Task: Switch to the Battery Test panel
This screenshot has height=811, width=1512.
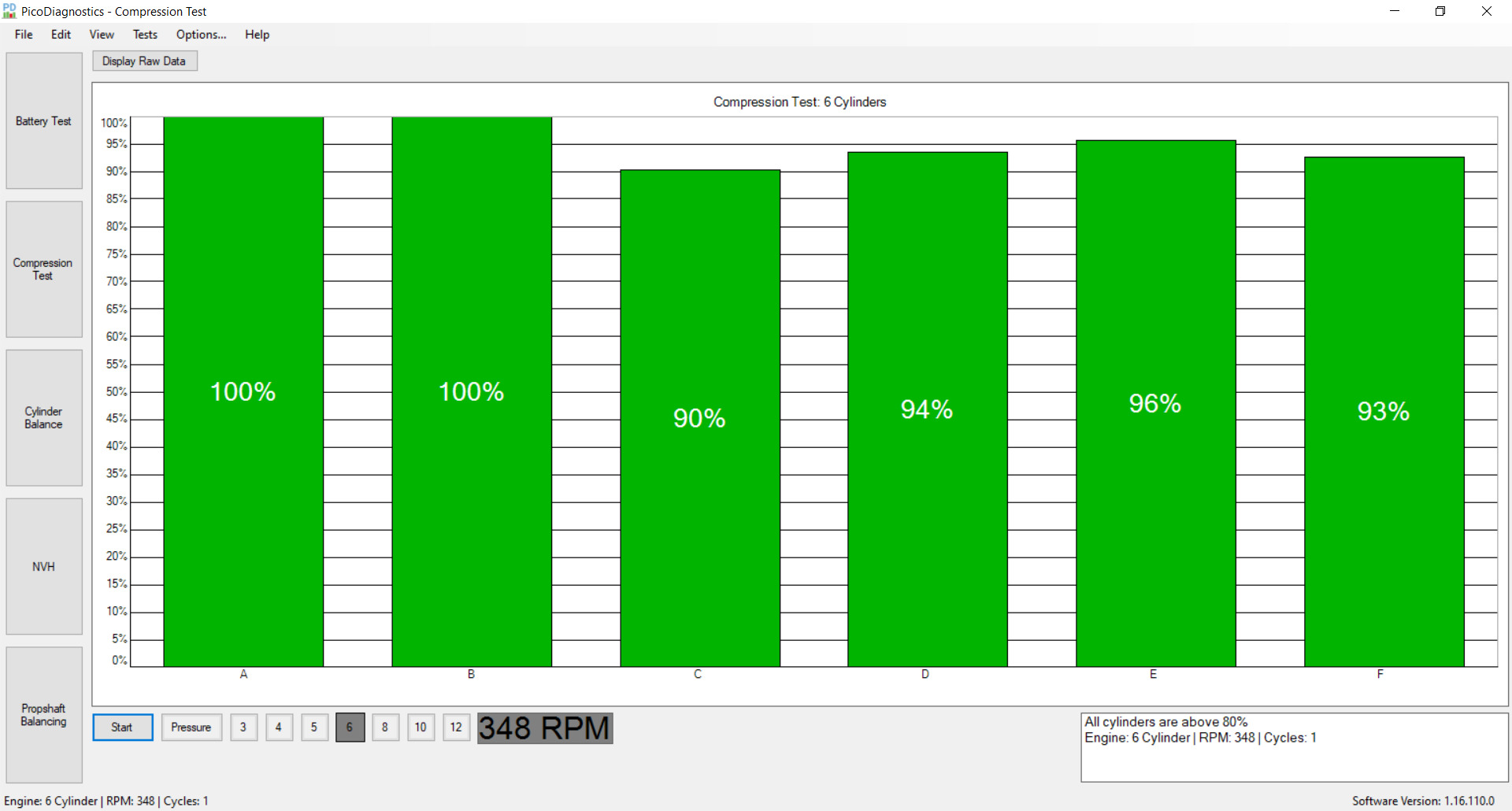Action: pos(44,120)
